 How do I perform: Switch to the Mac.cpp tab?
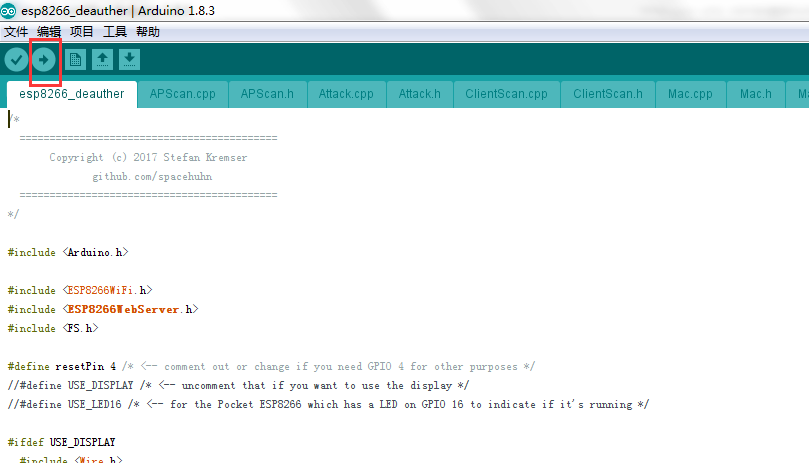[690, 94]
